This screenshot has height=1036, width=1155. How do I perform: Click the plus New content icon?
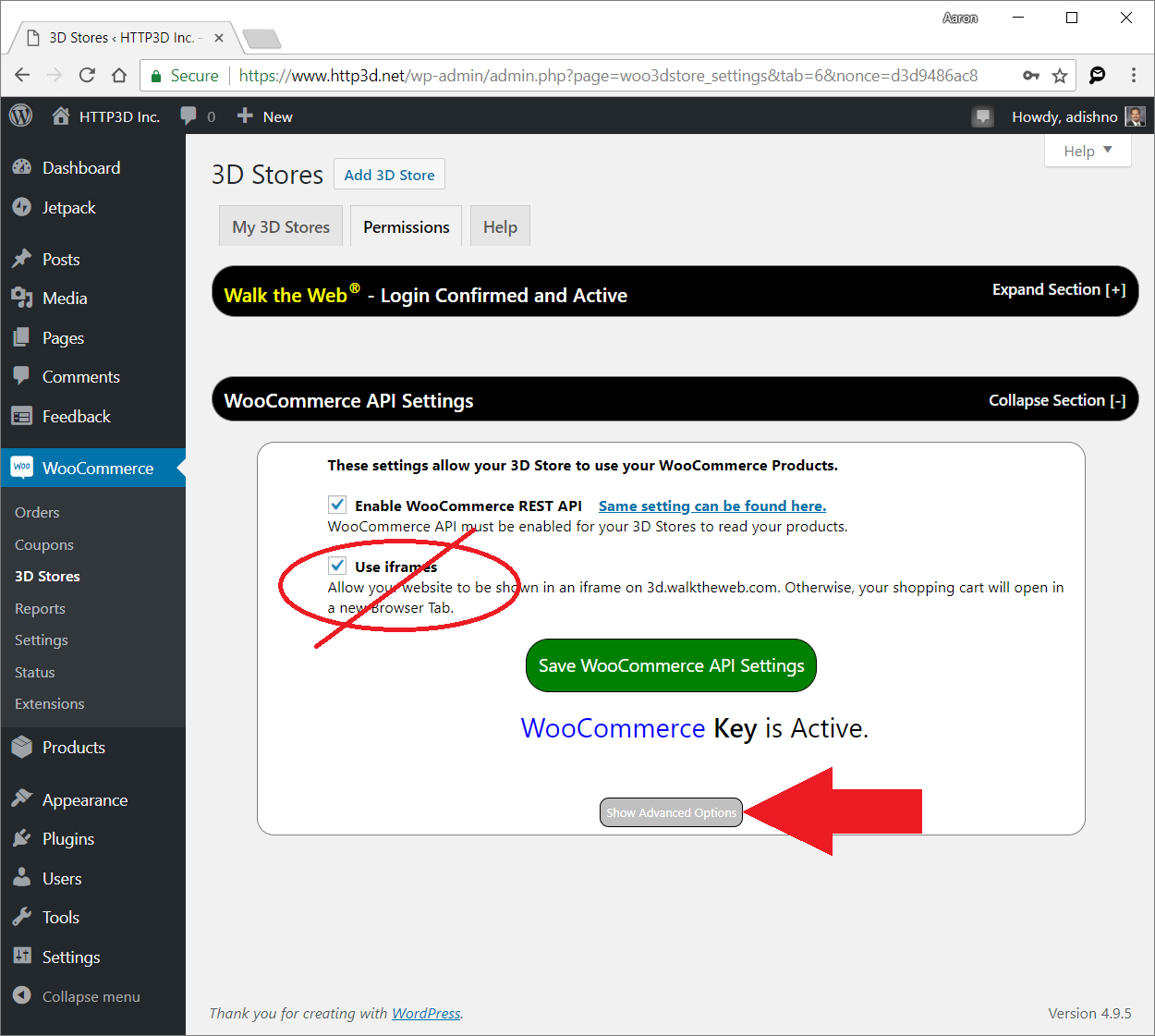245,116
